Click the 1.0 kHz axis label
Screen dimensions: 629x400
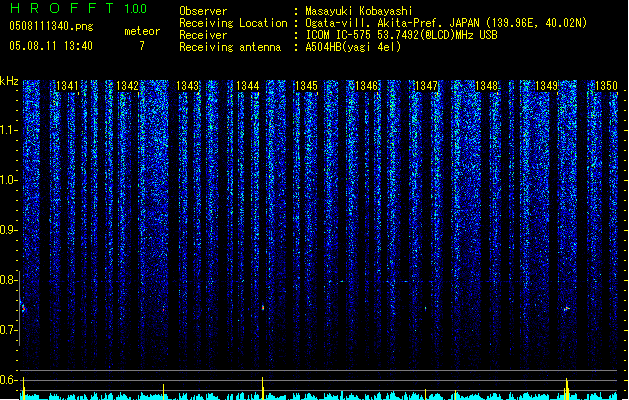(x=8, y=180)
